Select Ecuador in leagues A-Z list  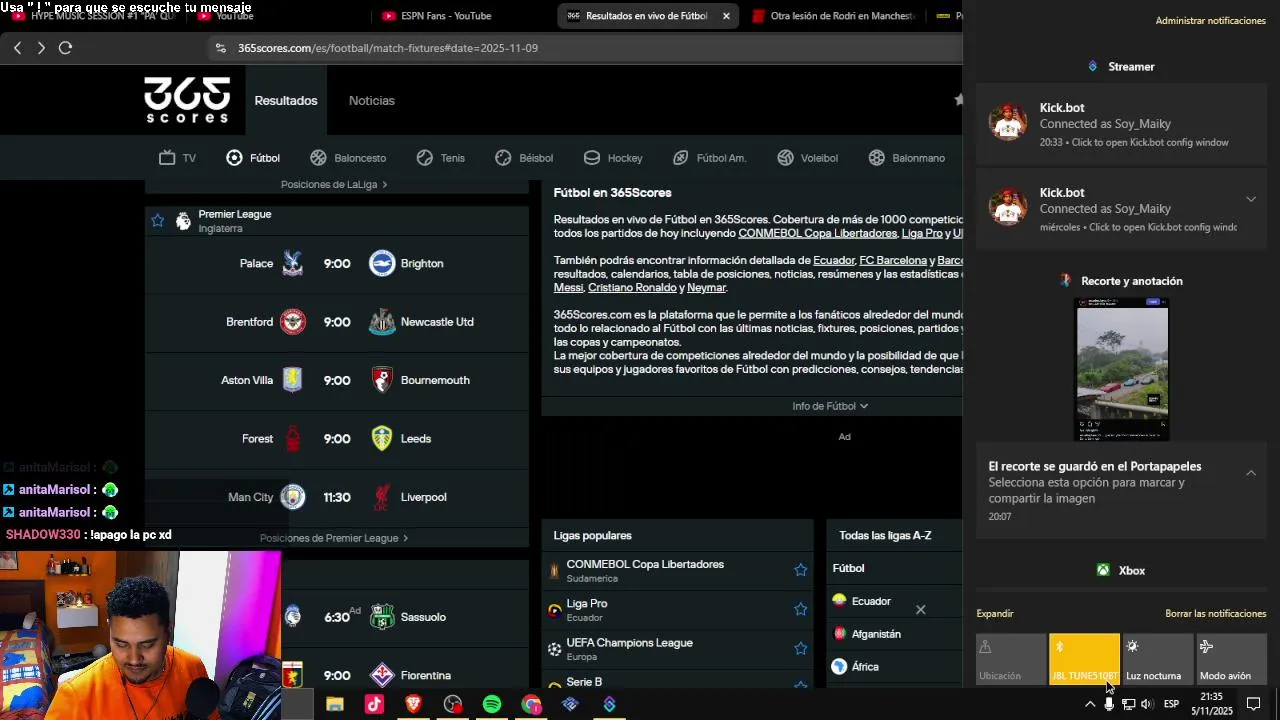[x=870, y=601]
